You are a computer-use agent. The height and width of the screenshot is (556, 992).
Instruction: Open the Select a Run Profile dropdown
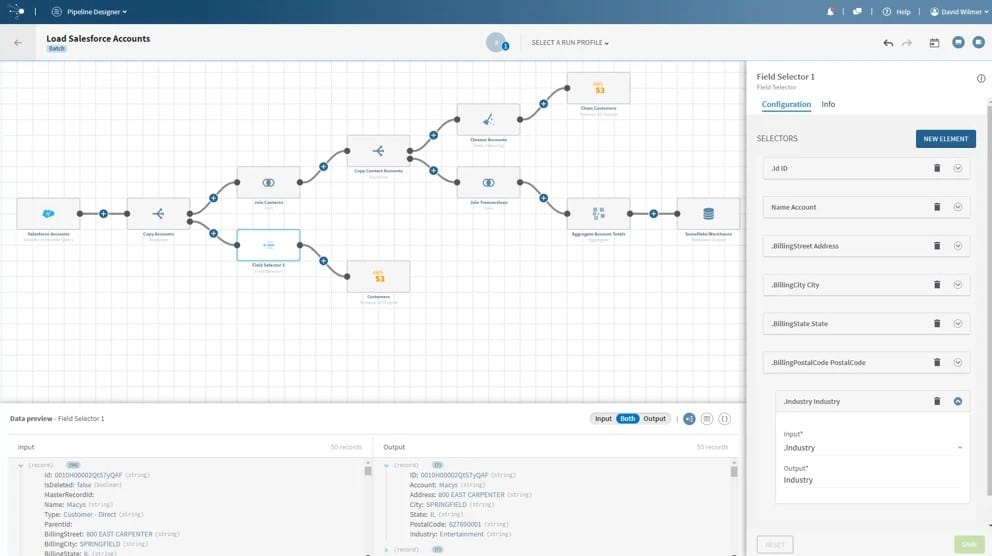(569, 42)
